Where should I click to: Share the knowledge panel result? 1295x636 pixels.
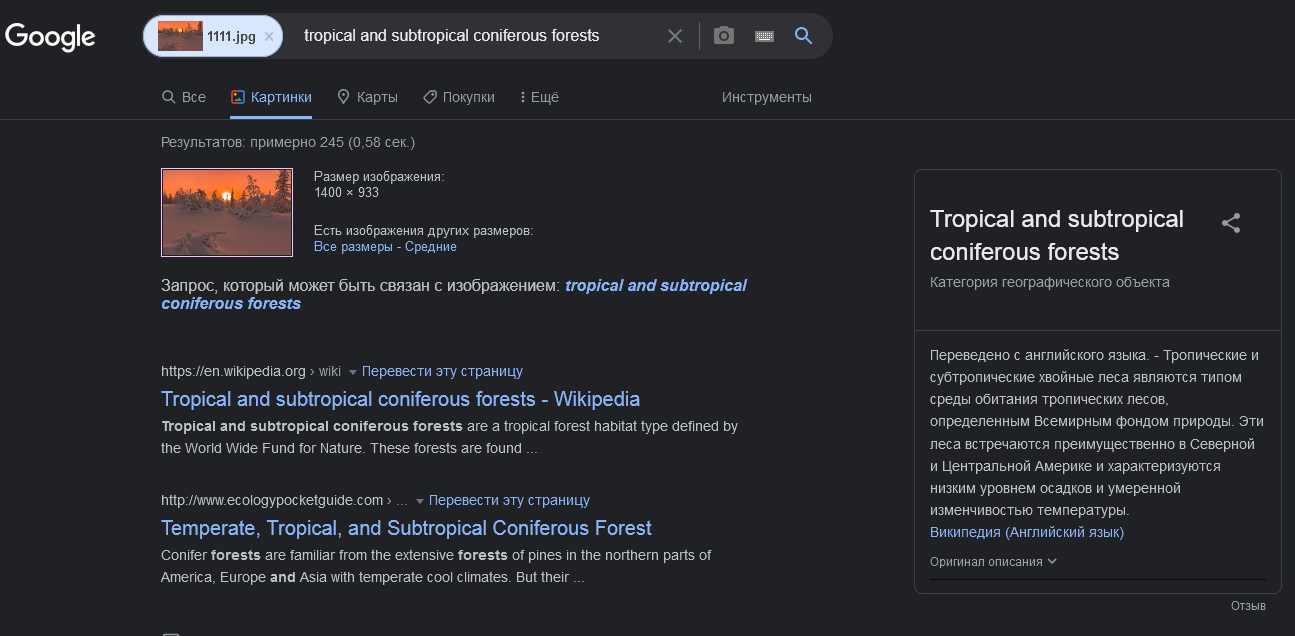pos(1231,223)
